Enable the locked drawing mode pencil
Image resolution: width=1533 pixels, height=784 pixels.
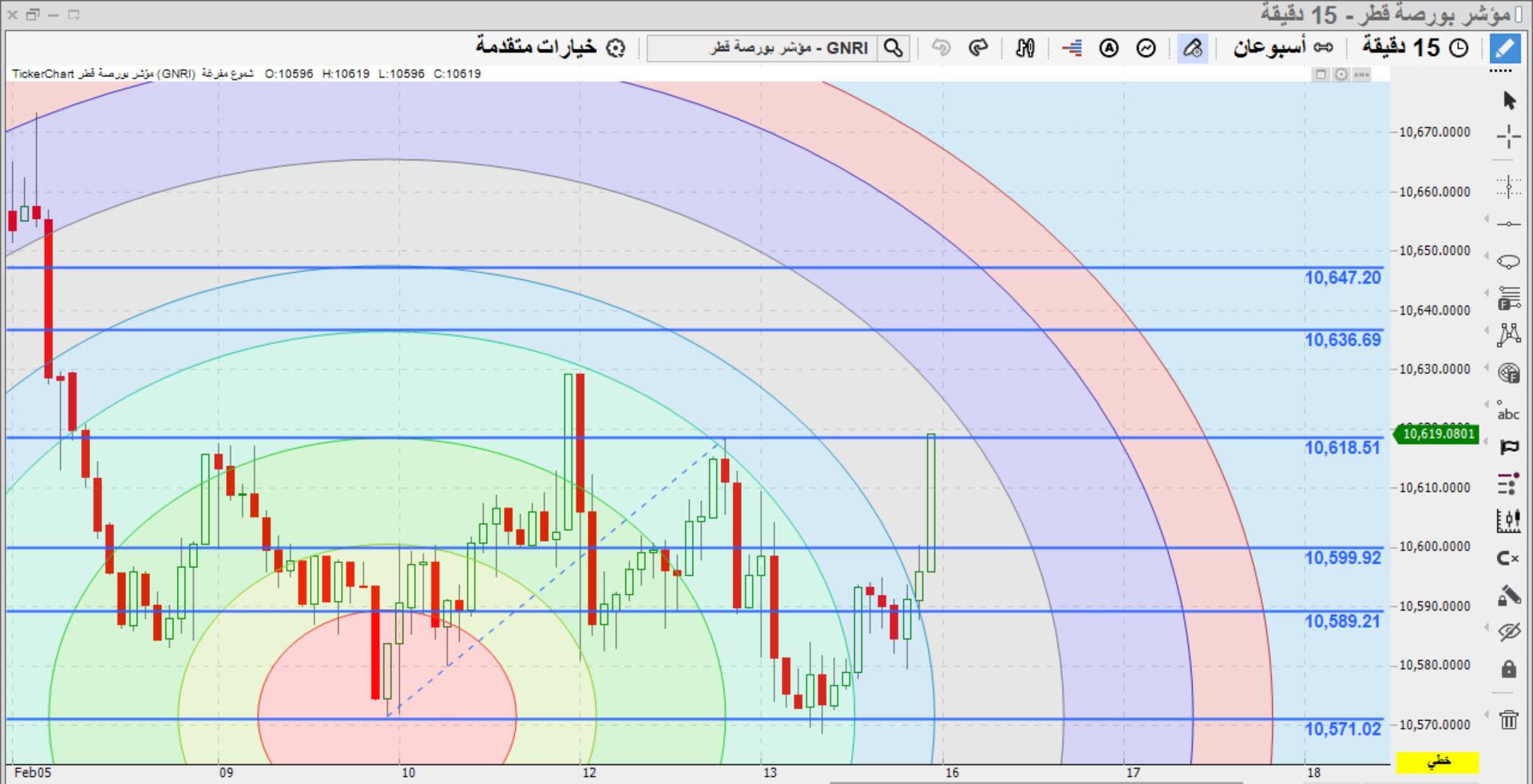[1508, 596]
